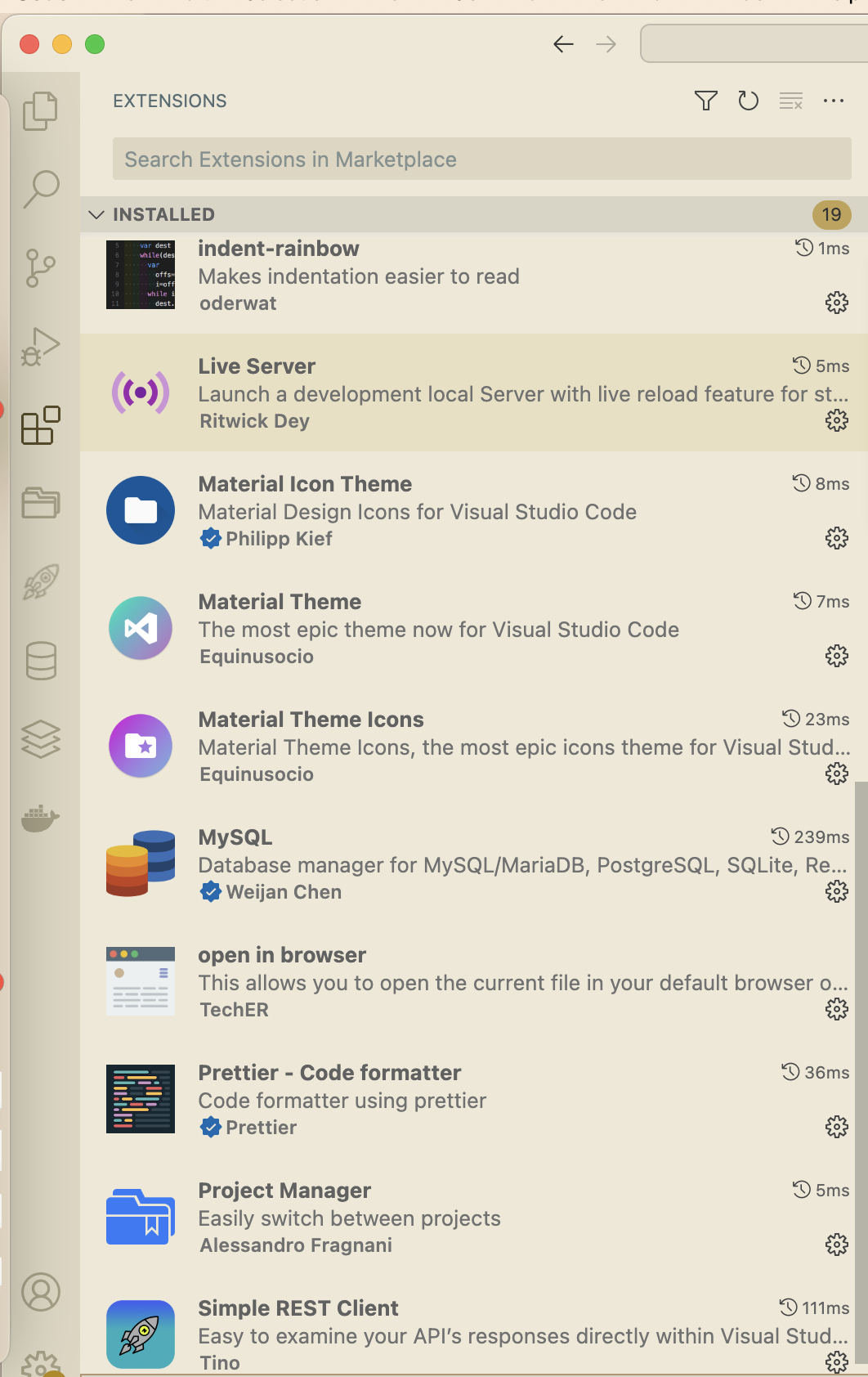The height and width of the screenshot is (1377, 868).
Task: Open manage gear for Material Theme Icons
Action: click(x=837, y=774)
